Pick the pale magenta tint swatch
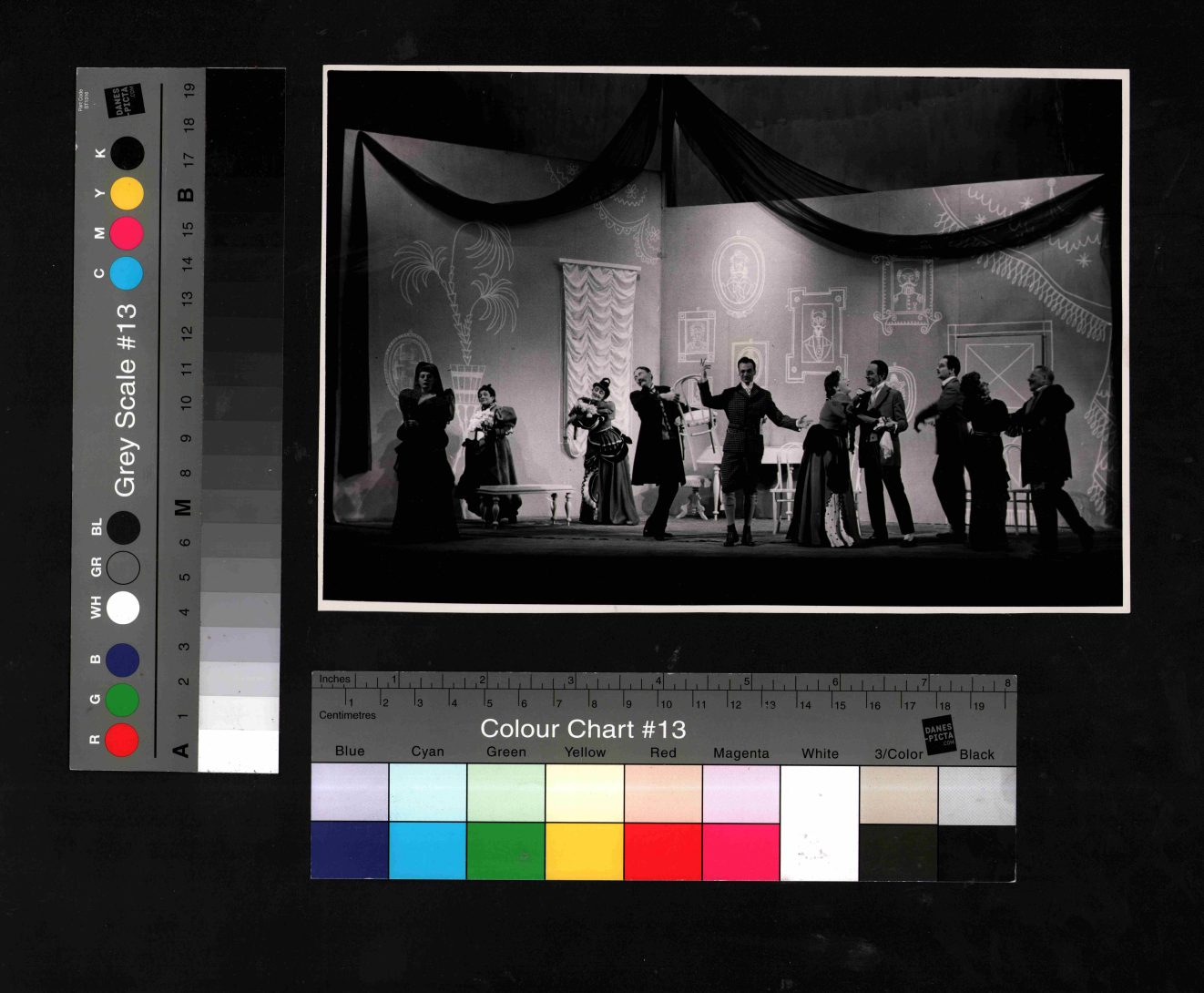The height and width of the screenshot is (993, 1204). click(x=741, y=793)
